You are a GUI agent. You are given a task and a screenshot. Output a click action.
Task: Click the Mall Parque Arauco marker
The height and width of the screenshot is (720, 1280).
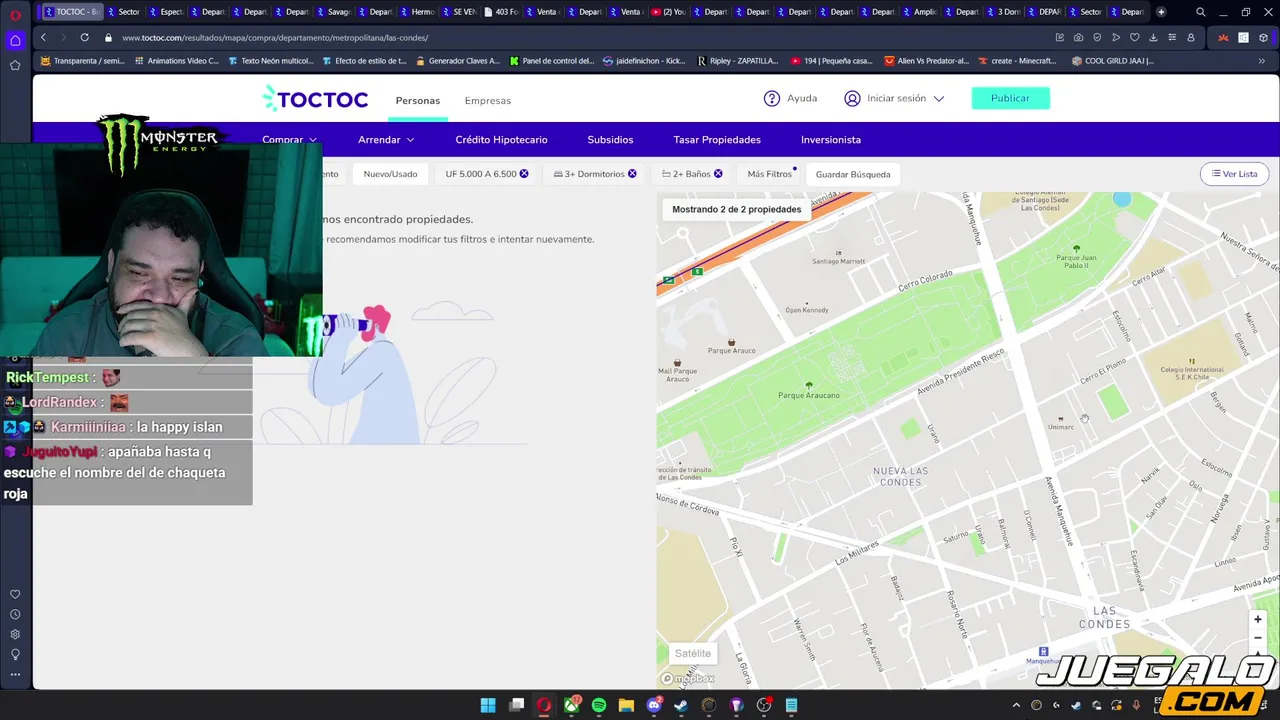coord(677,363)
